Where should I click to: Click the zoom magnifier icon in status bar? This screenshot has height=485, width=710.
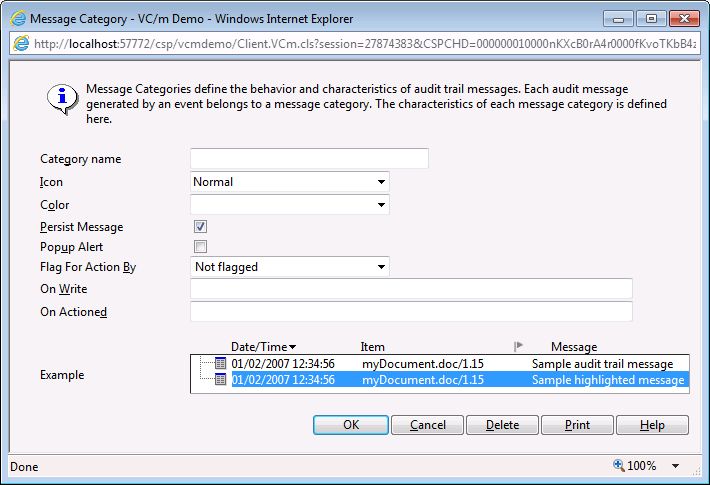coord(620,466)
